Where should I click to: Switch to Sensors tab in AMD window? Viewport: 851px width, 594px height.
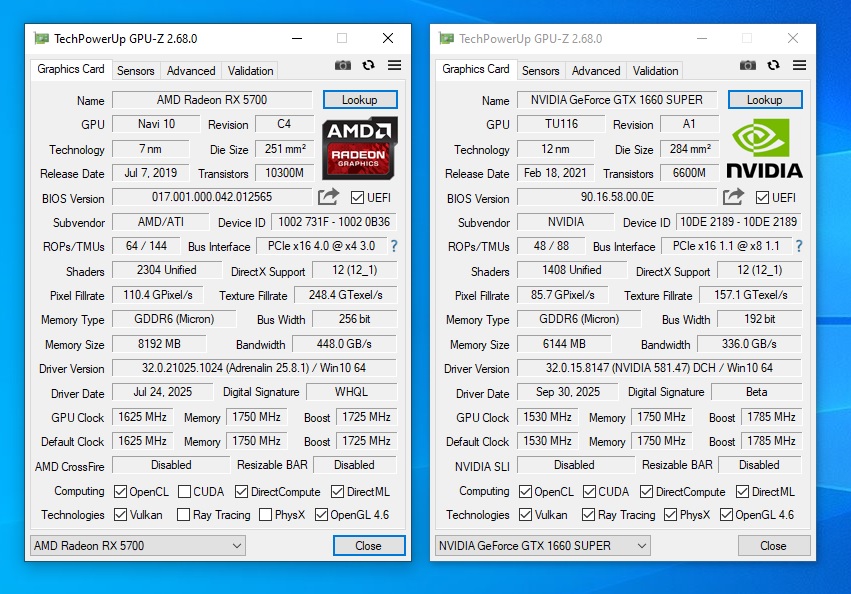click(136, 71)
